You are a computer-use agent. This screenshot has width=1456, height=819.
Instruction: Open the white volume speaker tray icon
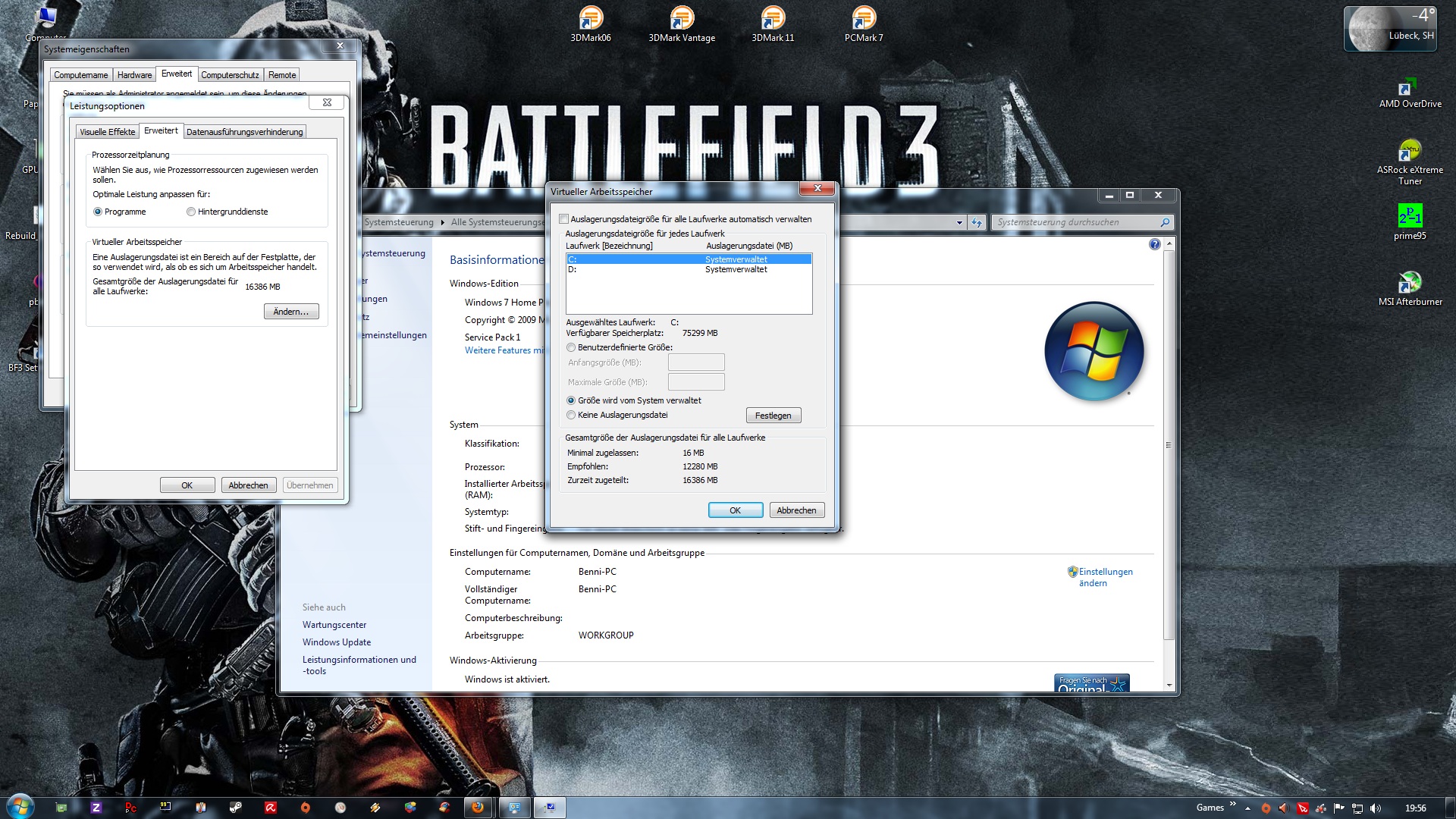[x=1376, y=808]
